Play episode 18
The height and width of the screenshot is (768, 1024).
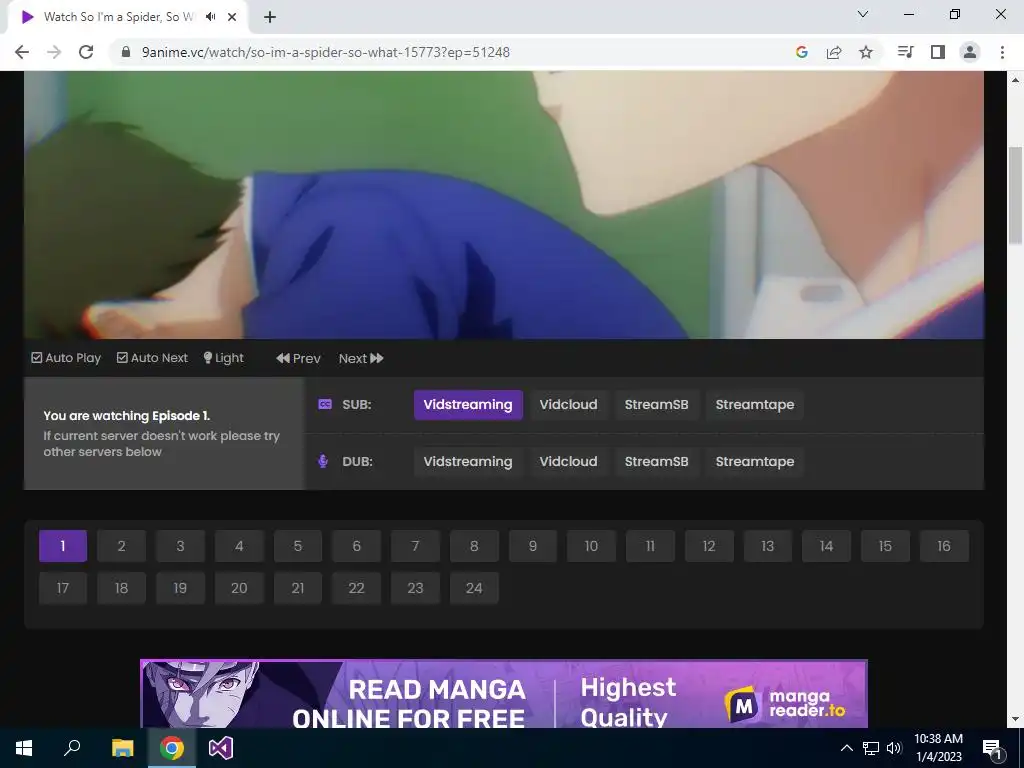tap(121, 588)
